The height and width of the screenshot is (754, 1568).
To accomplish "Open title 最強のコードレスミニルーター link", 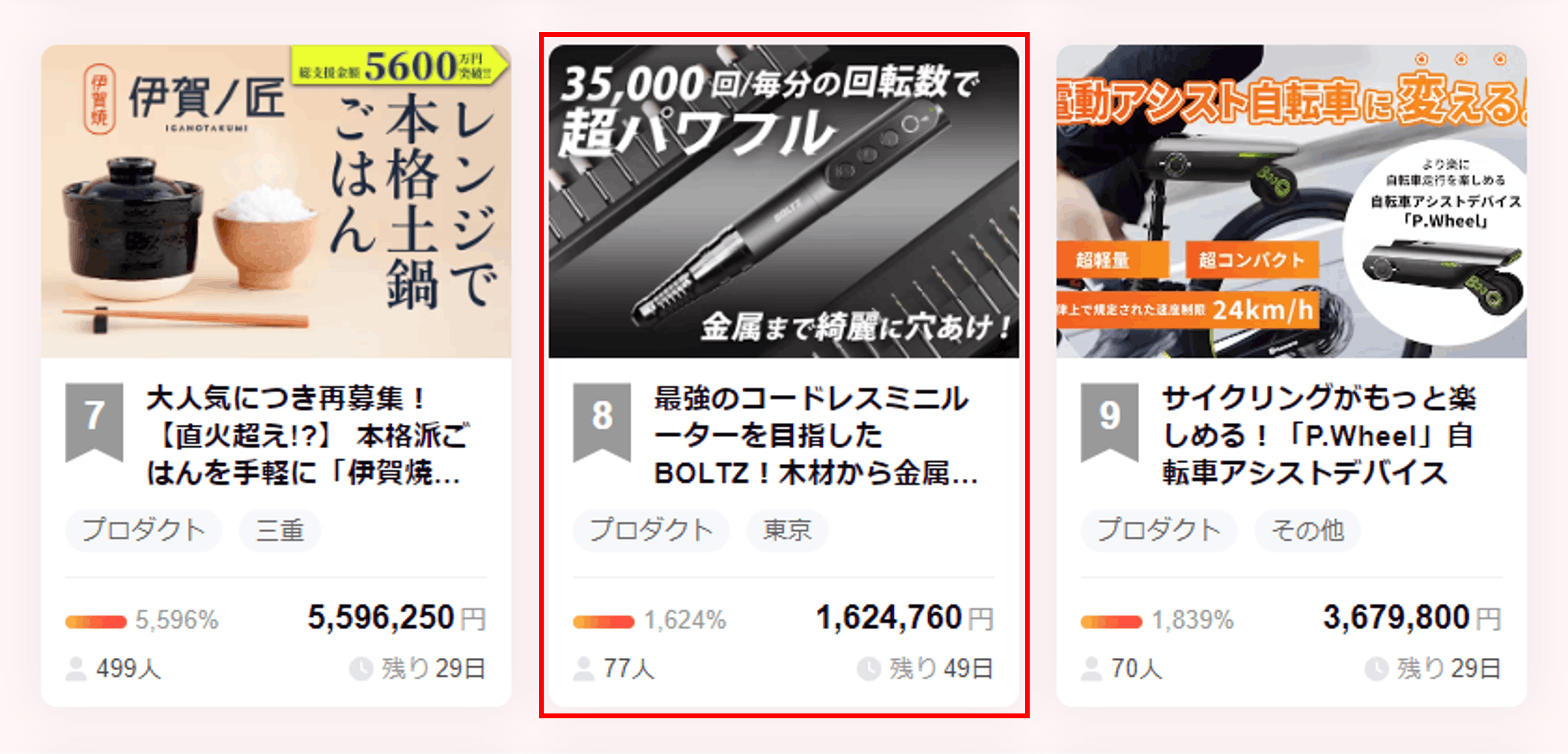I will click(x=816, y=435).
